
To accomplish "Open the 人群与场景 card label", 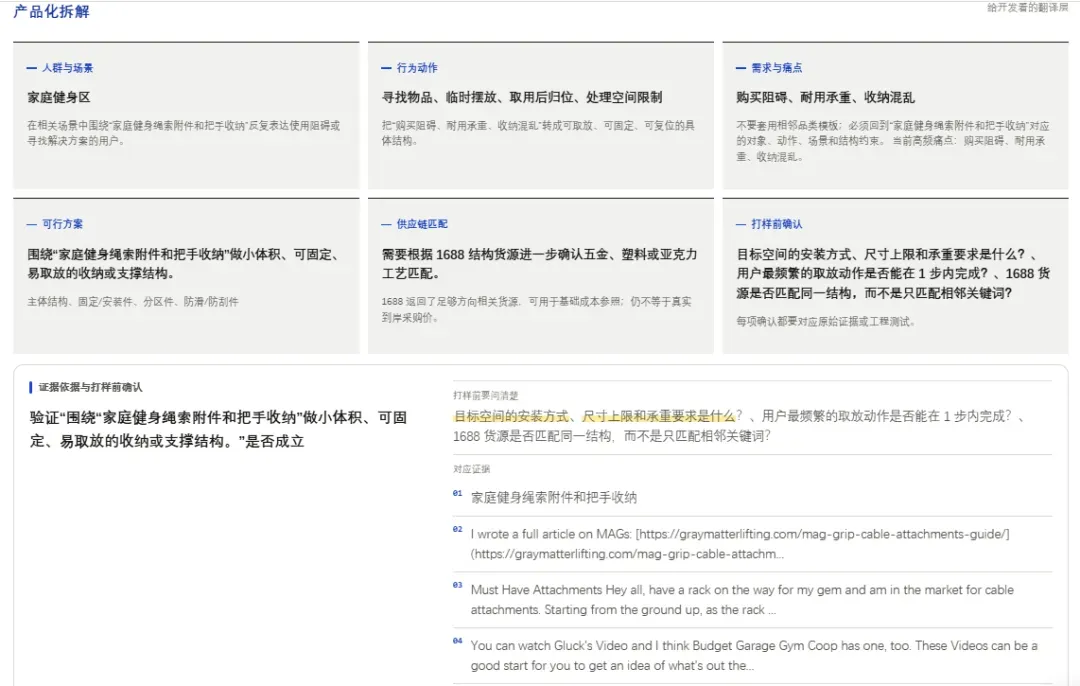I will click(68, 67).
